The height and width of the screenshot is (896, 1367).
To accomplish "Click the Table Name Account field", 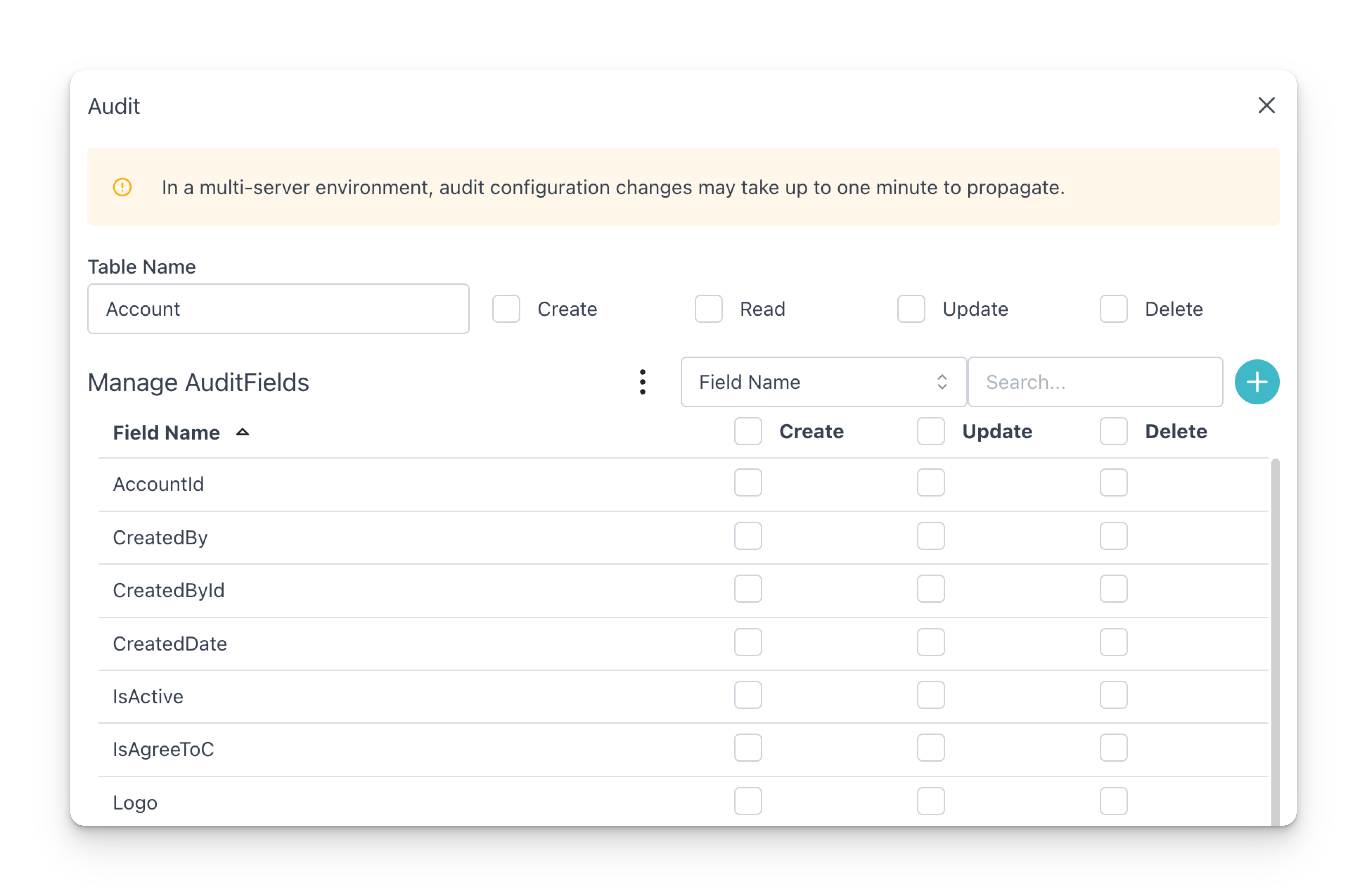I will click(278, 309).
